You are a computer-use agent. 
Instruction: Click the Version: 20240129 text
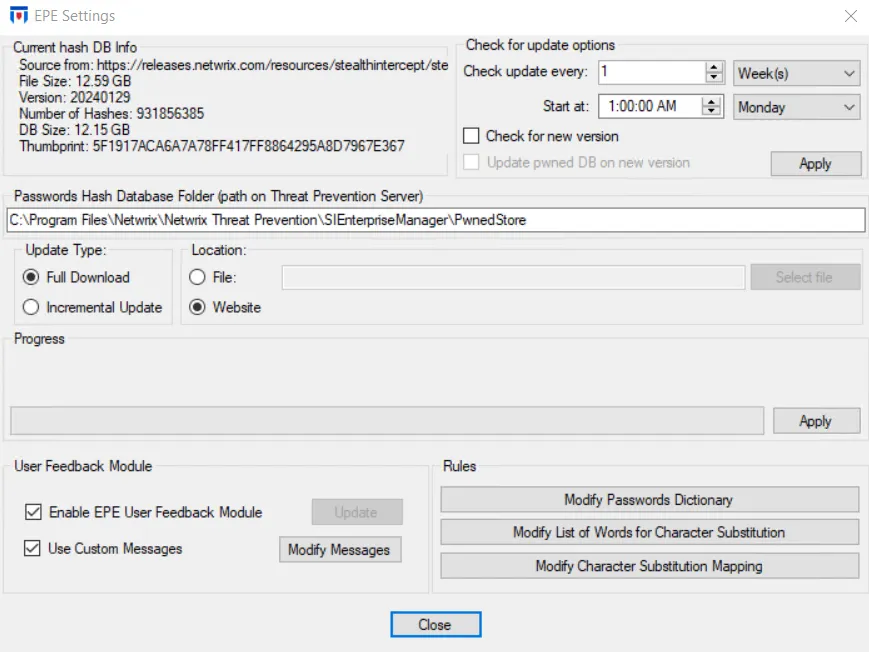point(75,98)
